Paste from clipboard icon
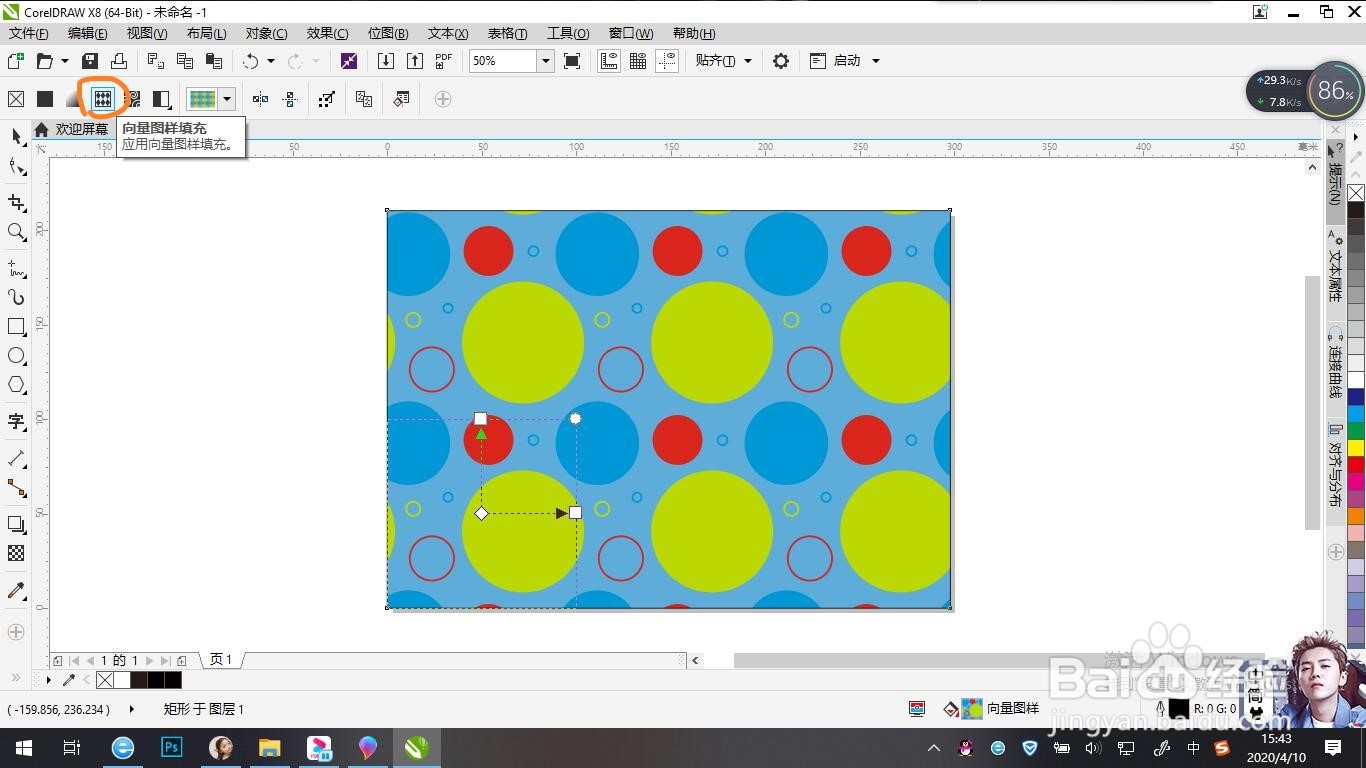 coord(213,61)
